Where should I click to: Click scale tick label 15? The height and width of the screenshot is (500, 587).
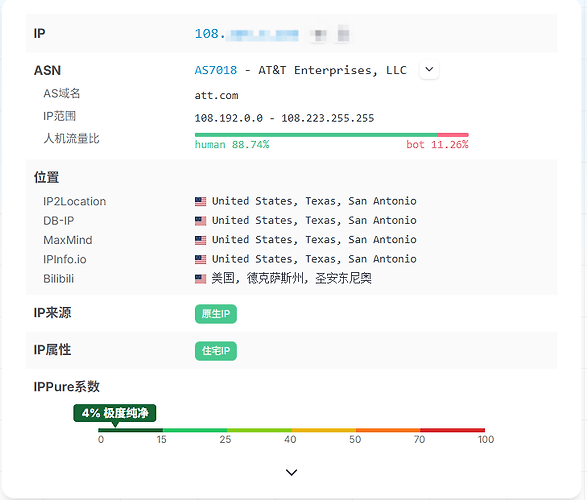click(161, 439)
